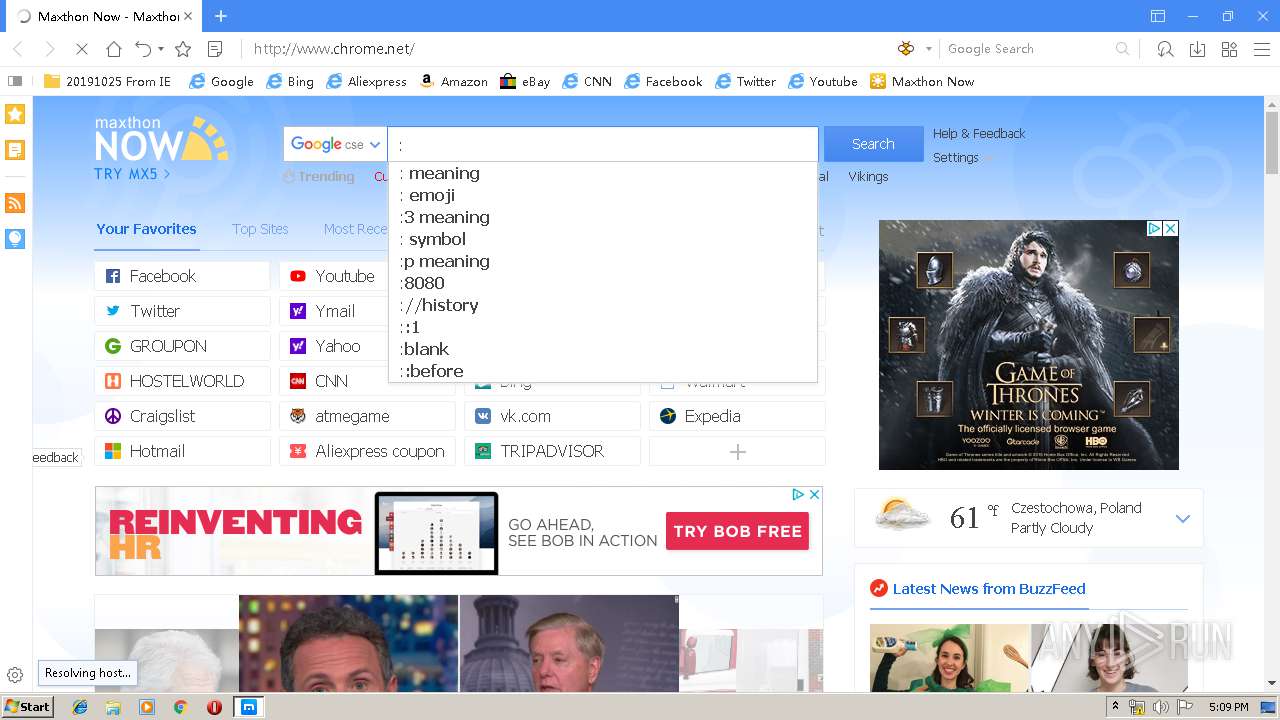Open Maxthon Now bookmark in bookmarks bar
Viewport: 1280px width, 720px height.
point(922,81)
